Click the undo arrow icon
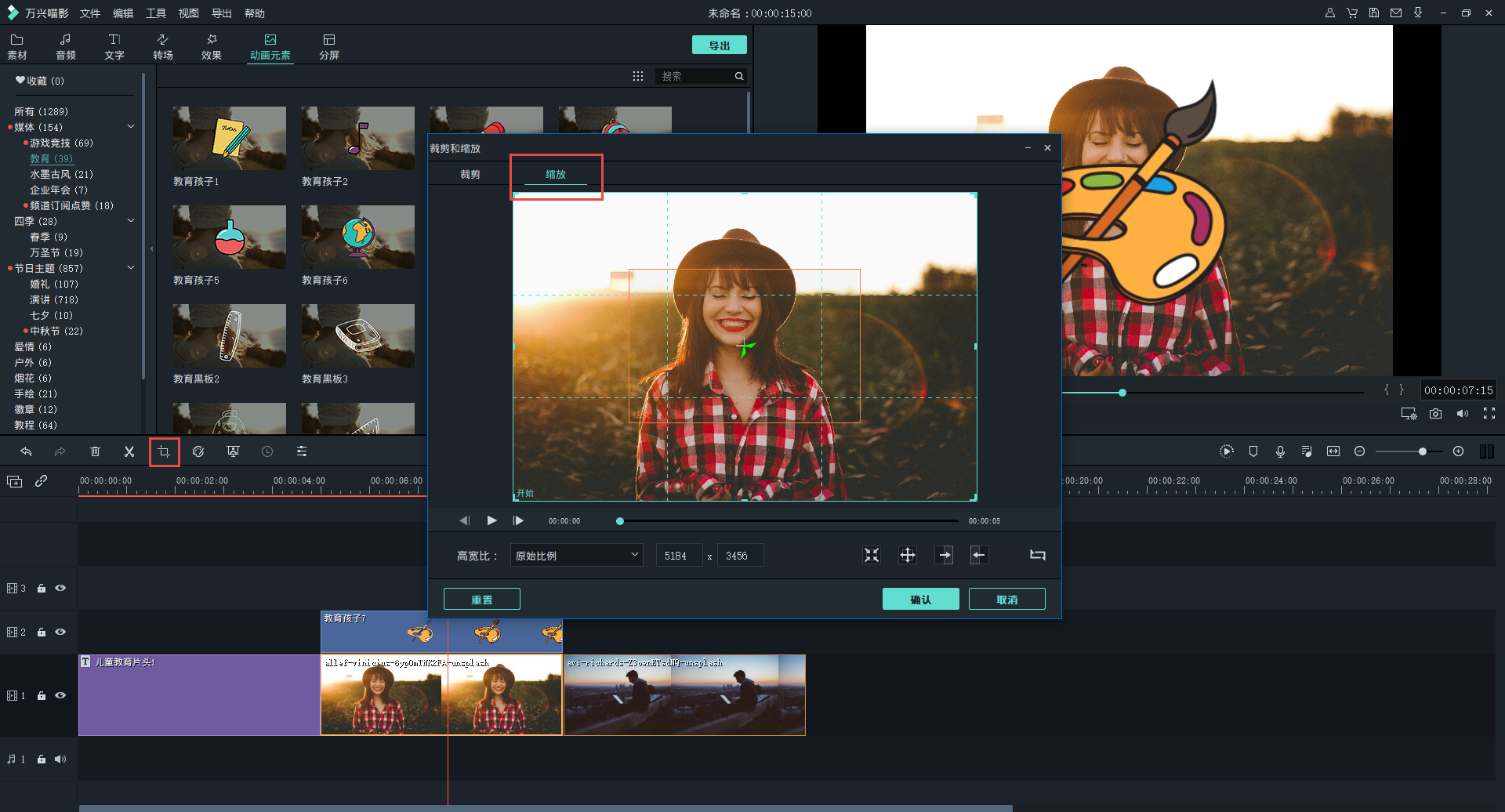The width and height of the screenshot is (1505, 812). point(26,451)
